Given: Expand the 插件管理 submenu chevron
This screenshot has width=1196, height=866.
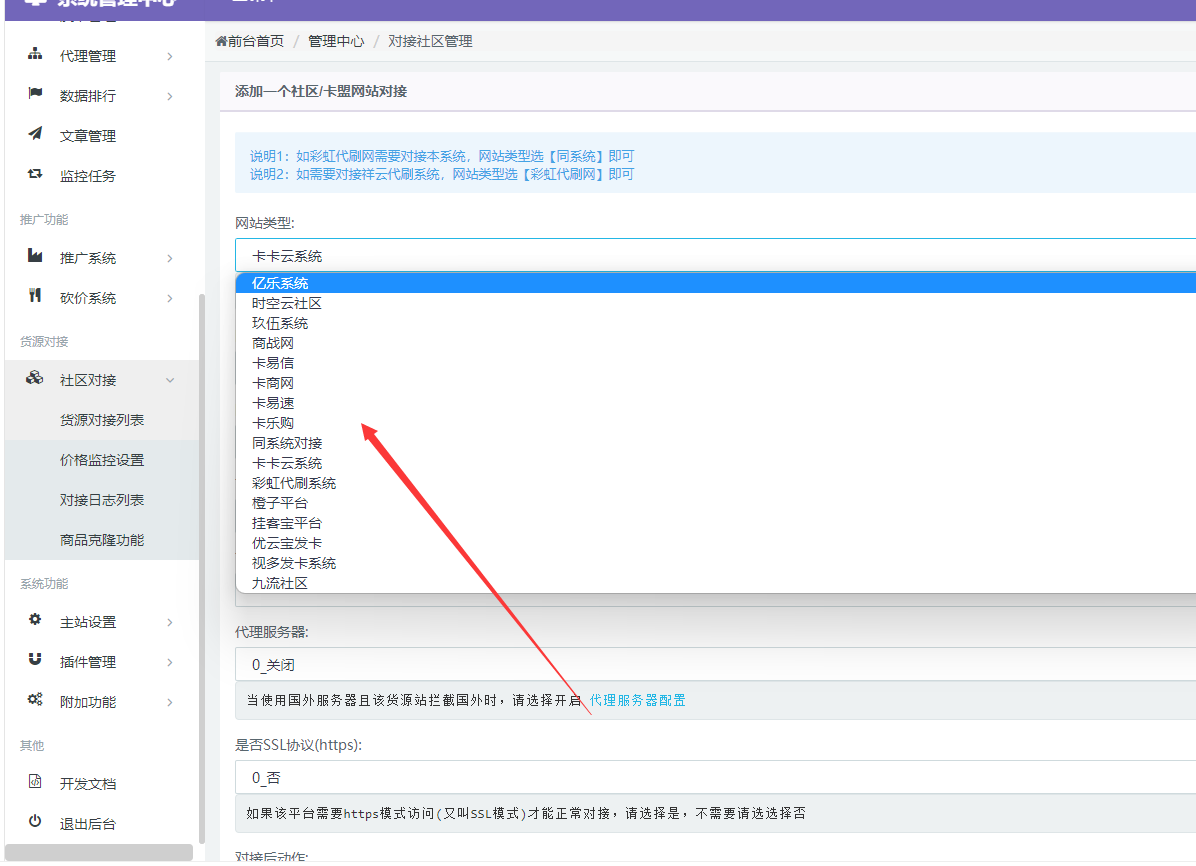Looking at the screenshot, I should pyautogui.click(x=170, y=662).
